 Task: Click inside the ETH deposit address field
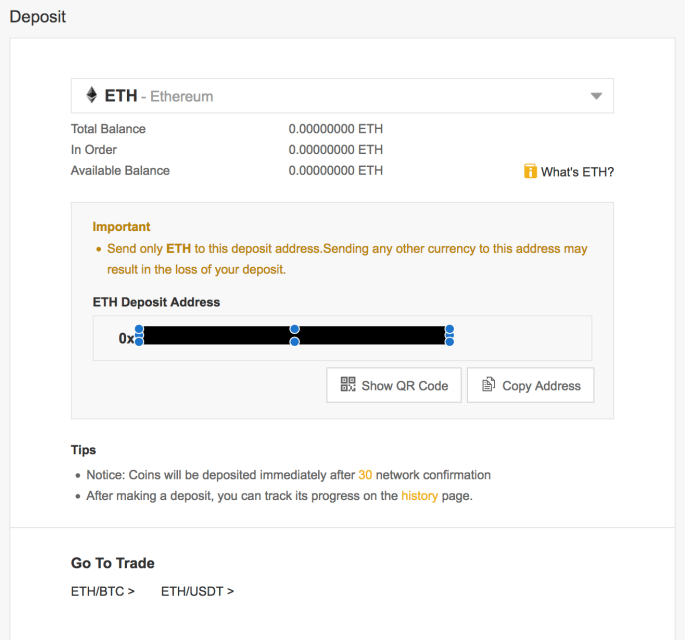click(x=520, y=338)
